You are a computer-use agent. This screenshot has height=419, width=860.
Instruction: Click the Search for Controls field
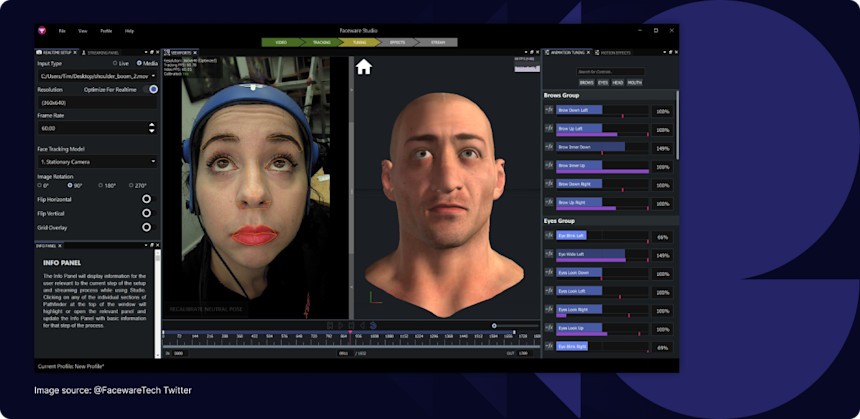click(x=610, y=72)
